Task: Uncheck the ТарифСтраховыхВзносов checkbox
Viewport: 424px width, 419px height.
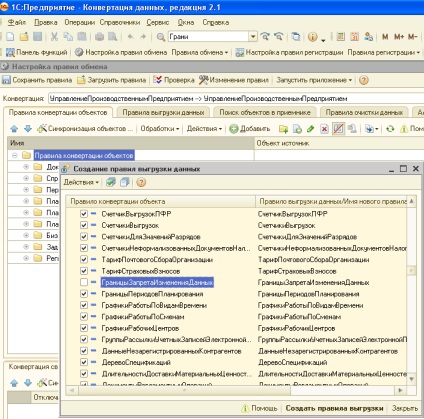Action: pyautogui.click(x=84, y=271)
